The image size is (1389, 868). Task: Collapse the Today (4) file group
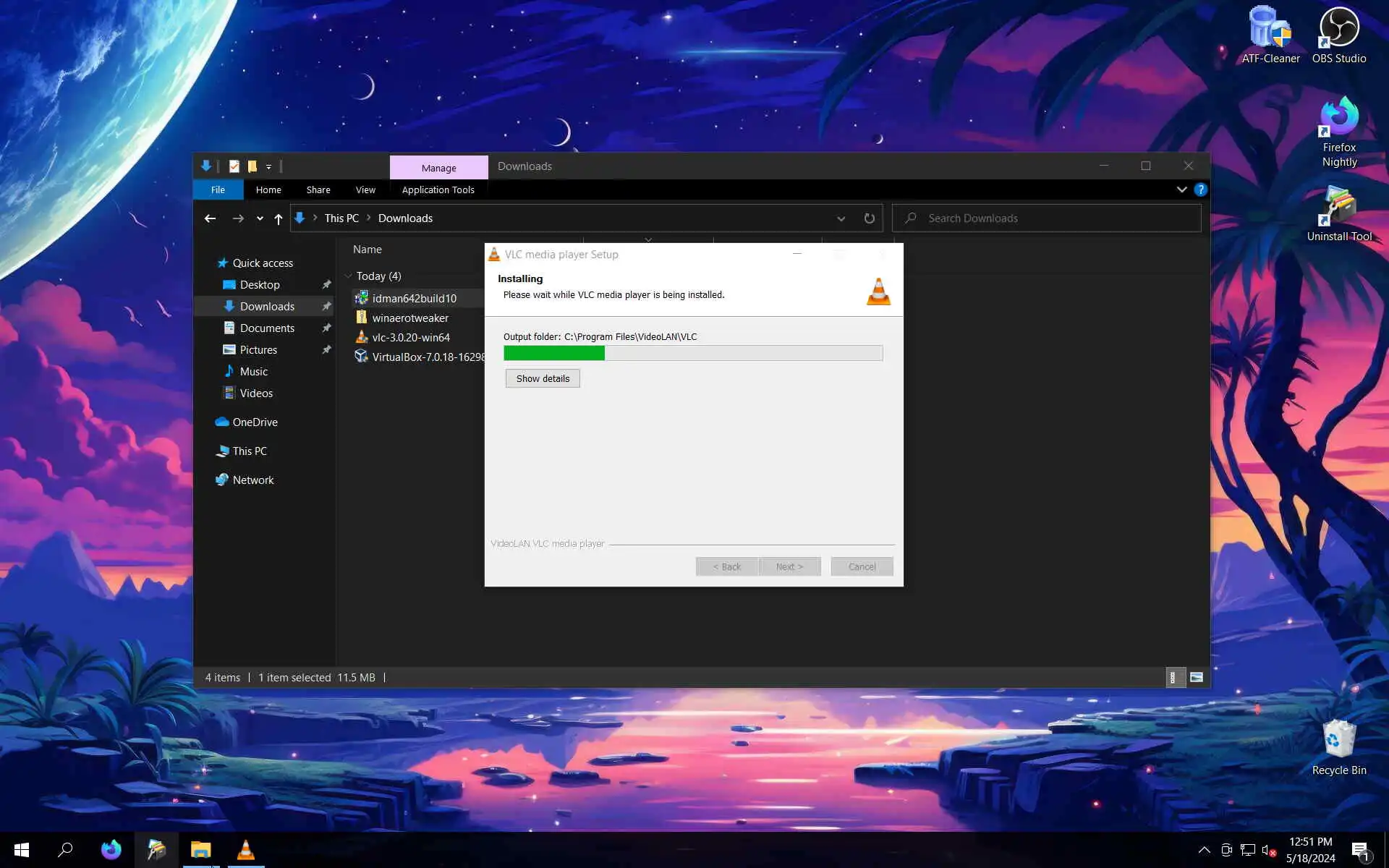click(348, 276)
